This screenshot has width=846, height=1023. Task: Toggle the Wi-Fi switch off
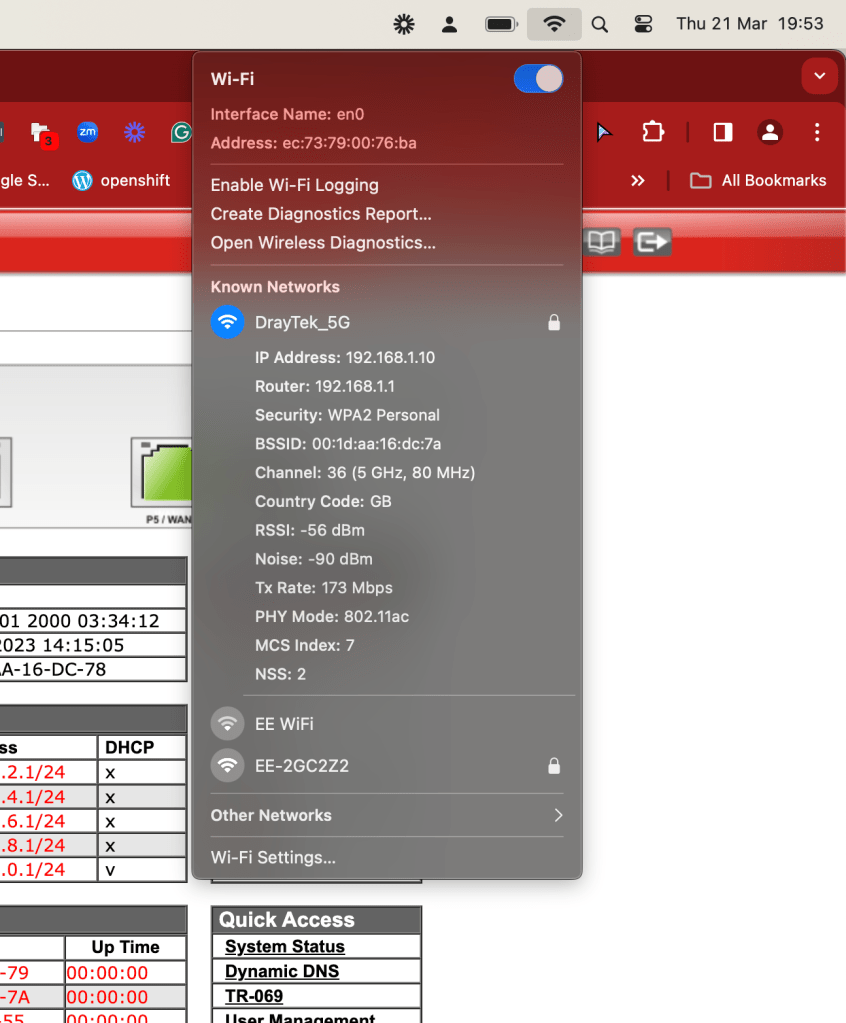538,79
